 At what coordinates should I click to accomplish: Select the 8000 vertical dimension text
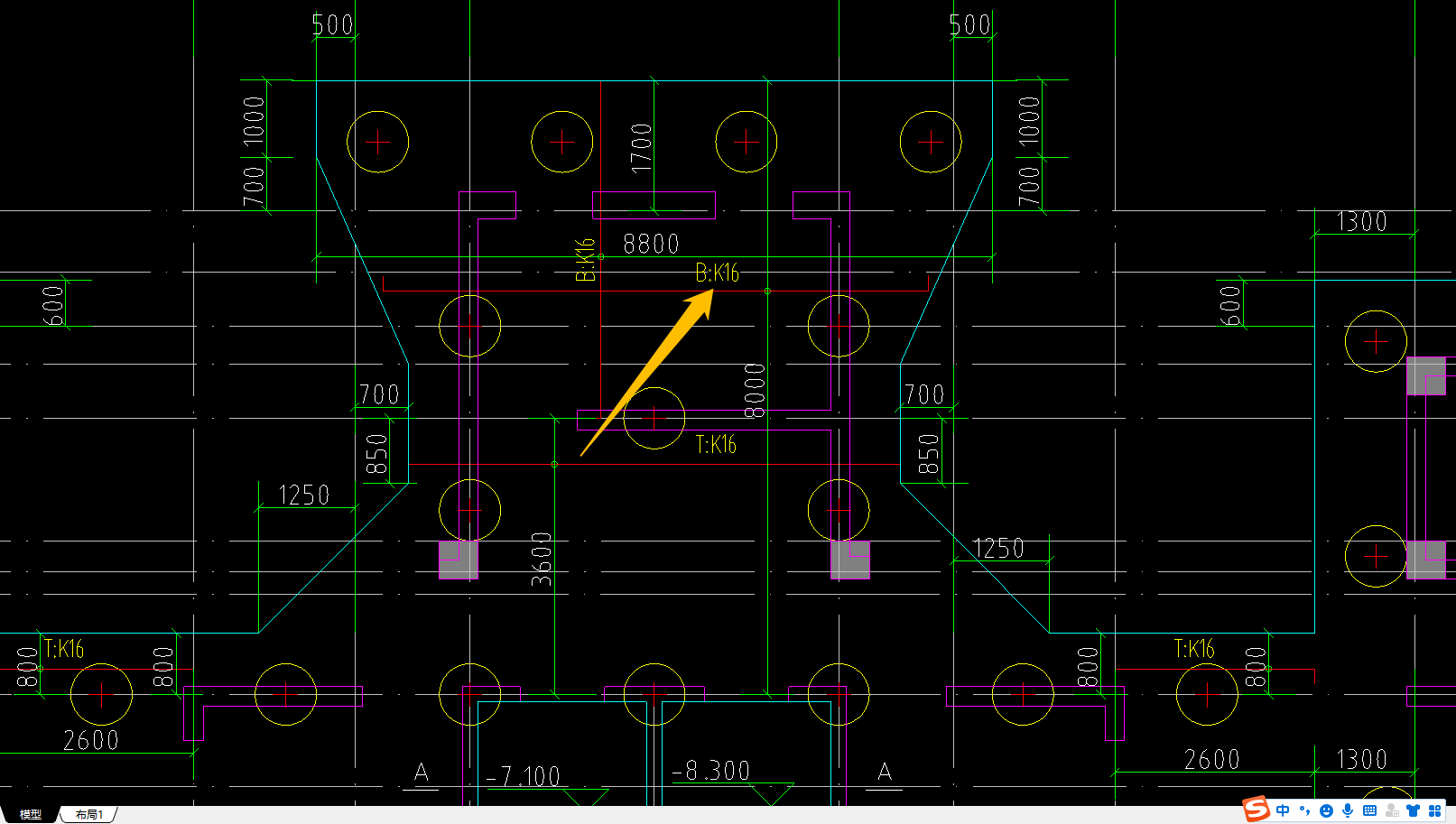(755, 390)
